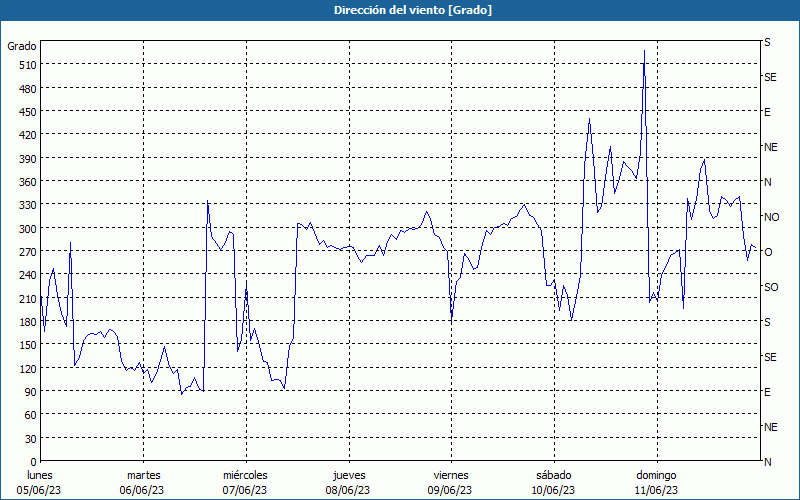
Task: Click the 'miércoles' day label
Action: click(245, 475)
